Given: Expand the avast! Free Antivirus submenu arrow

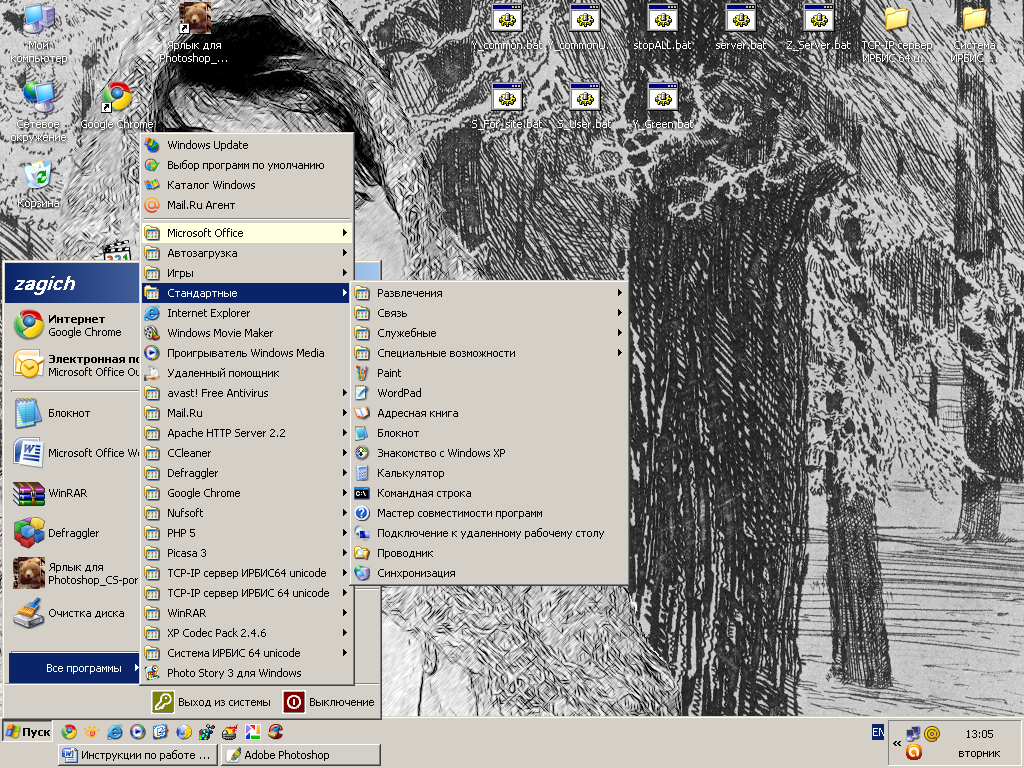Looking at the screenshot, I should 344,393.
